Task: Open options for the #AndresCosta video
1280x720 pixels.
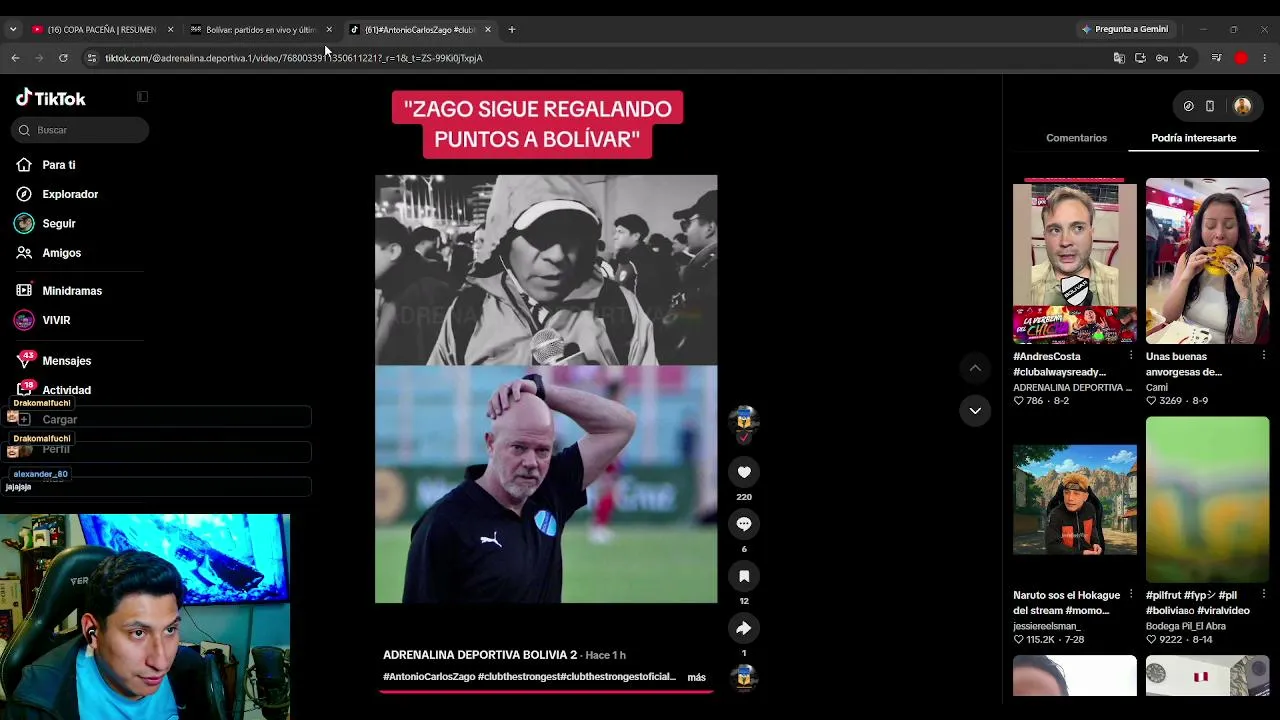Action: pos(1131,357)
